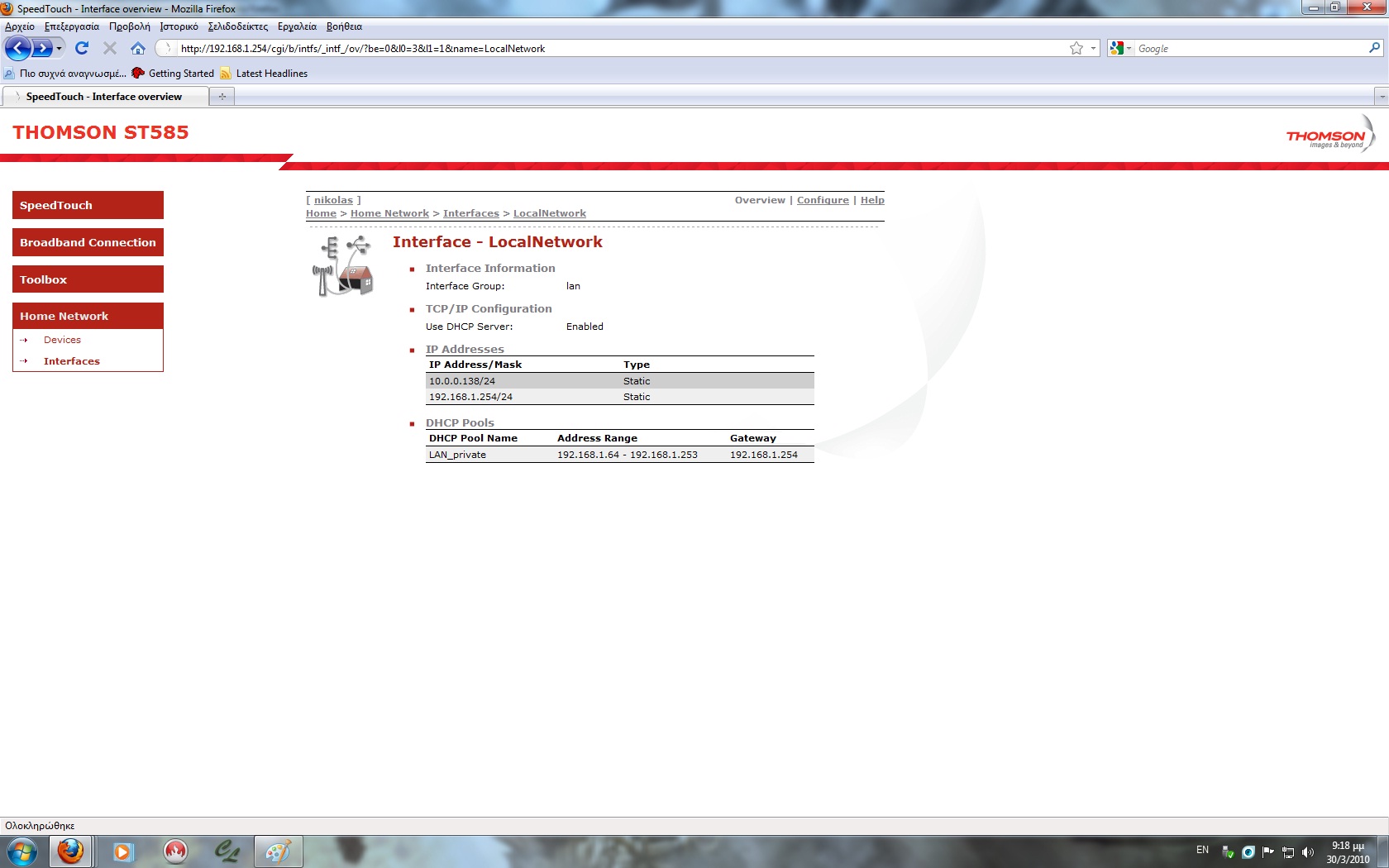
Task: Click the LAN_private DHCP pool name
Action: click(x=457, y=455)
